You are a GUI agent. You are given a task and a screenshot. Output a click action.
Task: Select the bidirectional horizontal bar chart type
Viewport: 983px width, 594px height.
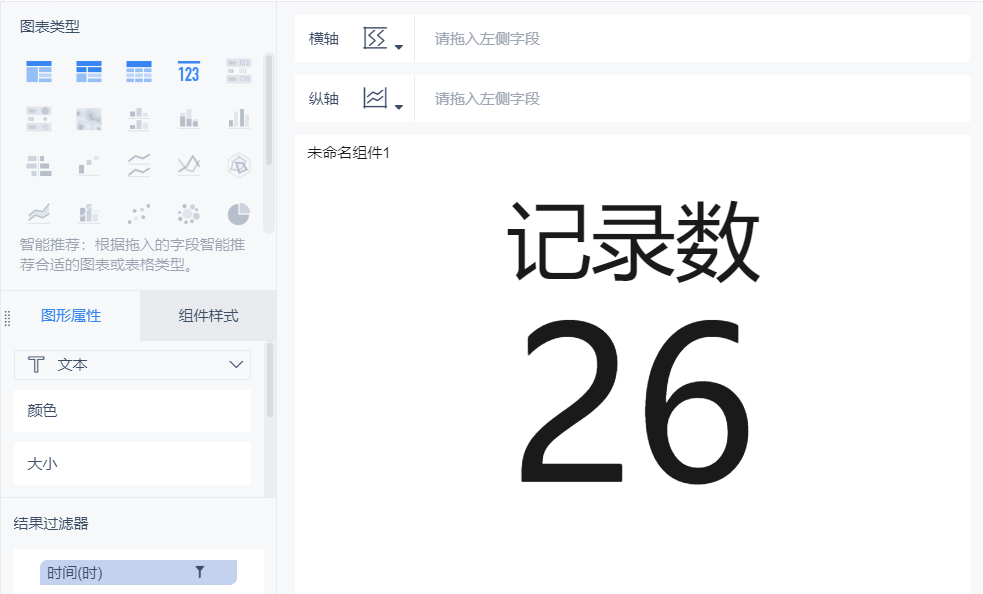pos(39,166)
